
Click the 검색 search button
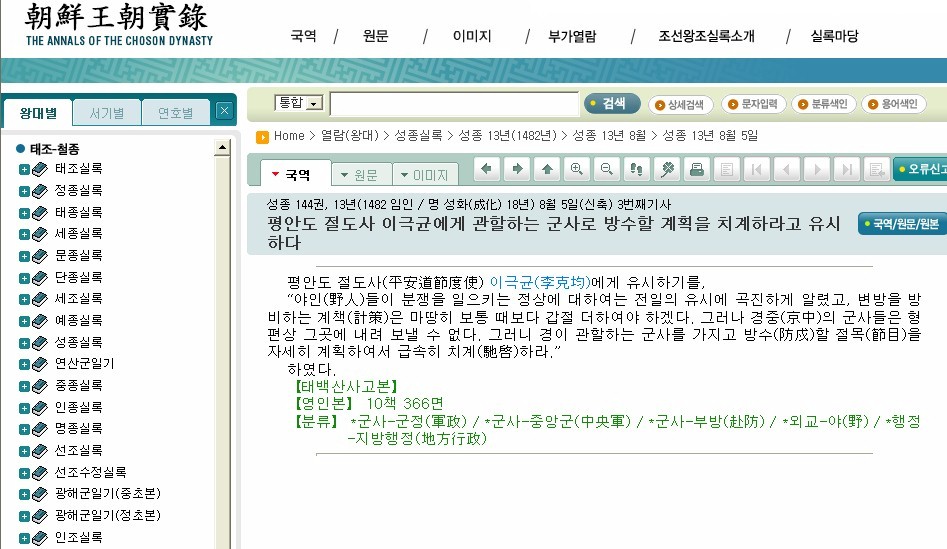coord(609,103)
